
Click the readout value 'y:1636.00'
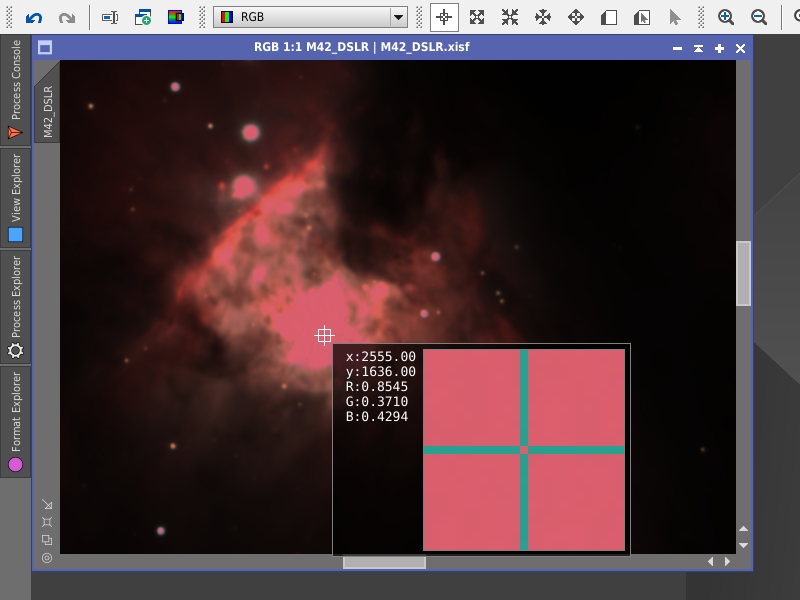[381, 371]
